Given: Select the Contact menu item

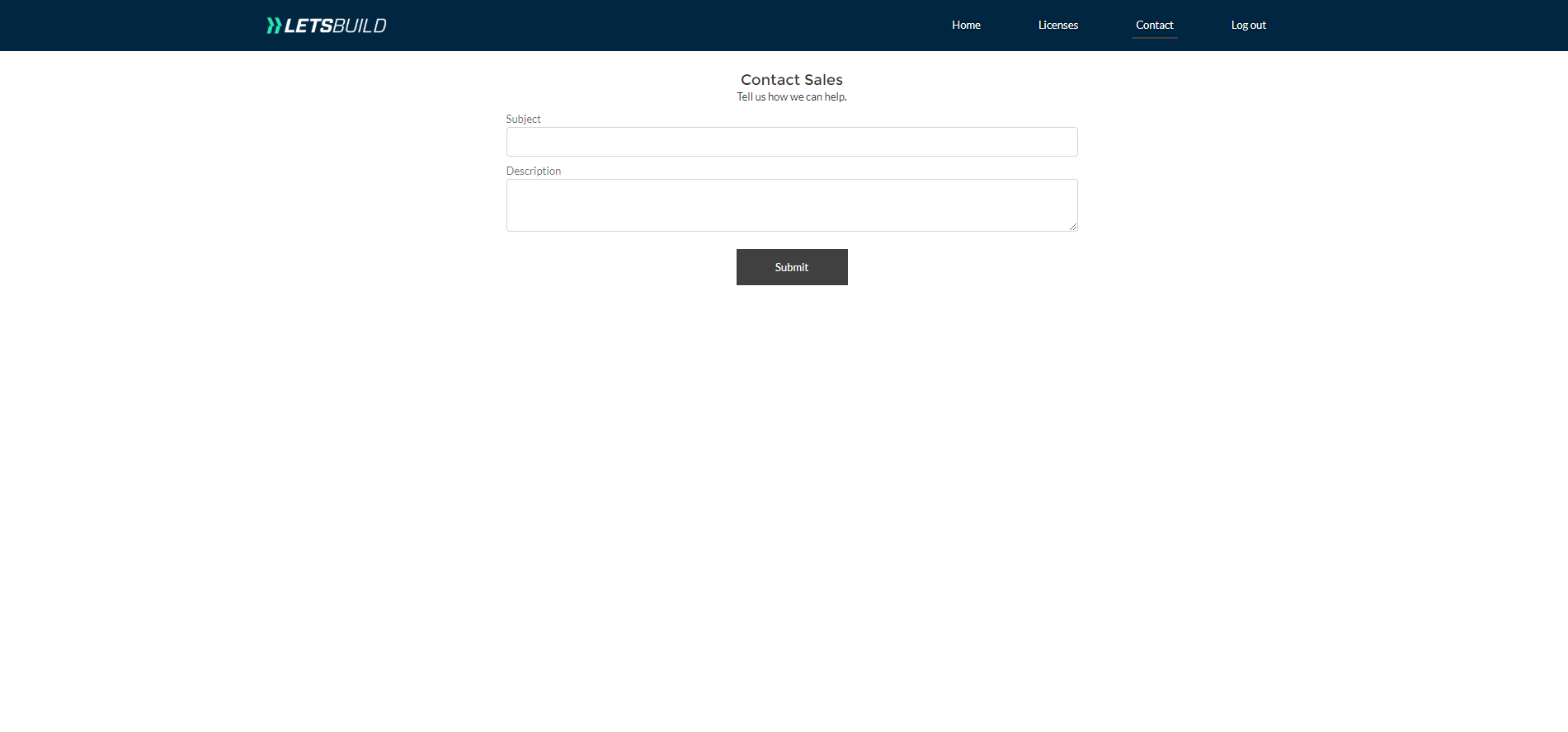Looking at the screenshot, I should tap(1154, 25).
